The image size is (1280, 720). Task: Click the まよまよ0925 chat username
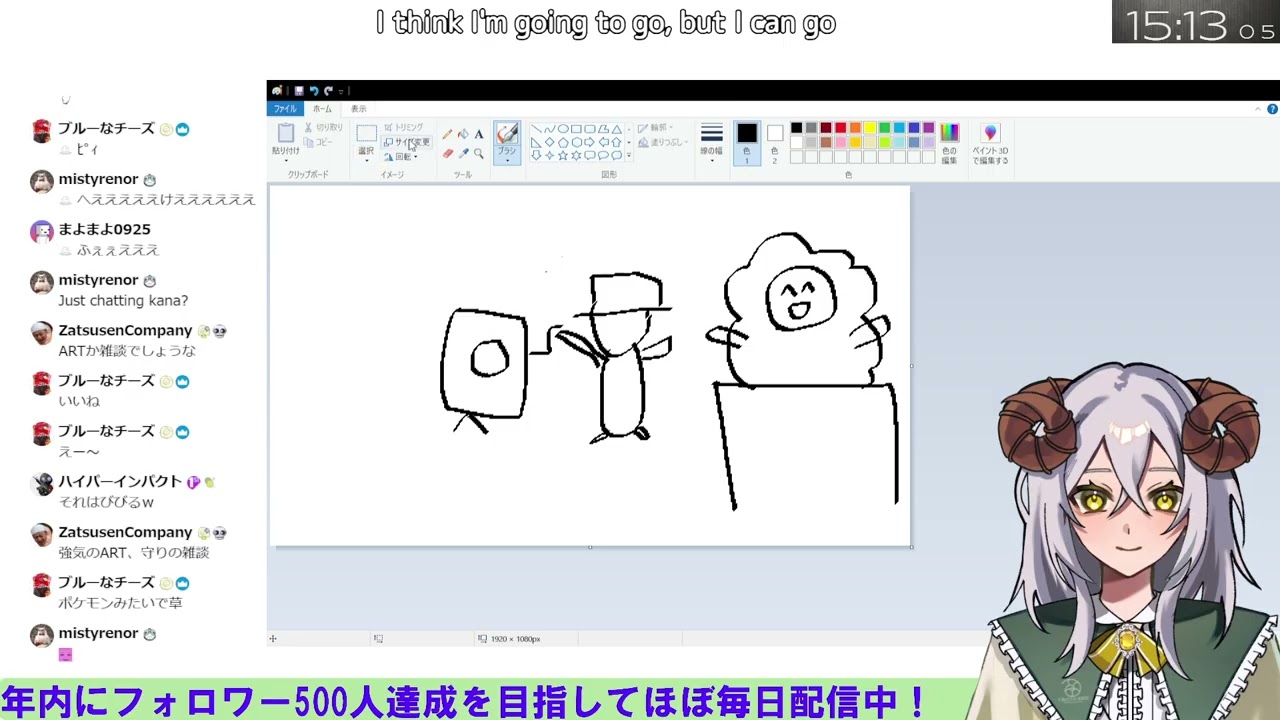pos(104,229)
